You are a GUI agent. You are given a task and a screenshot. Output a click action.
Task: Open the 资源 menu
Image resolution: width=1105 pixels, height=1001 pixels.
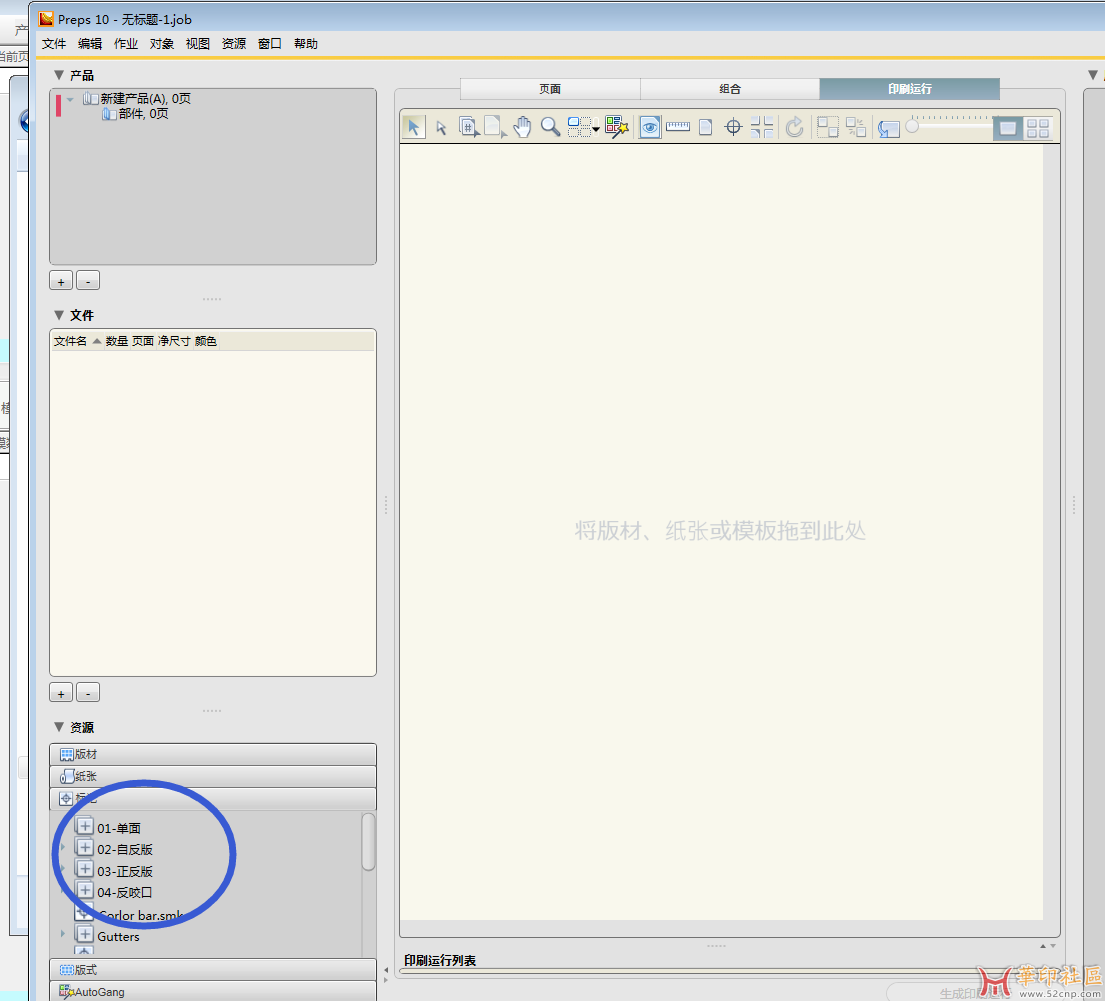(x=233, y=44)
